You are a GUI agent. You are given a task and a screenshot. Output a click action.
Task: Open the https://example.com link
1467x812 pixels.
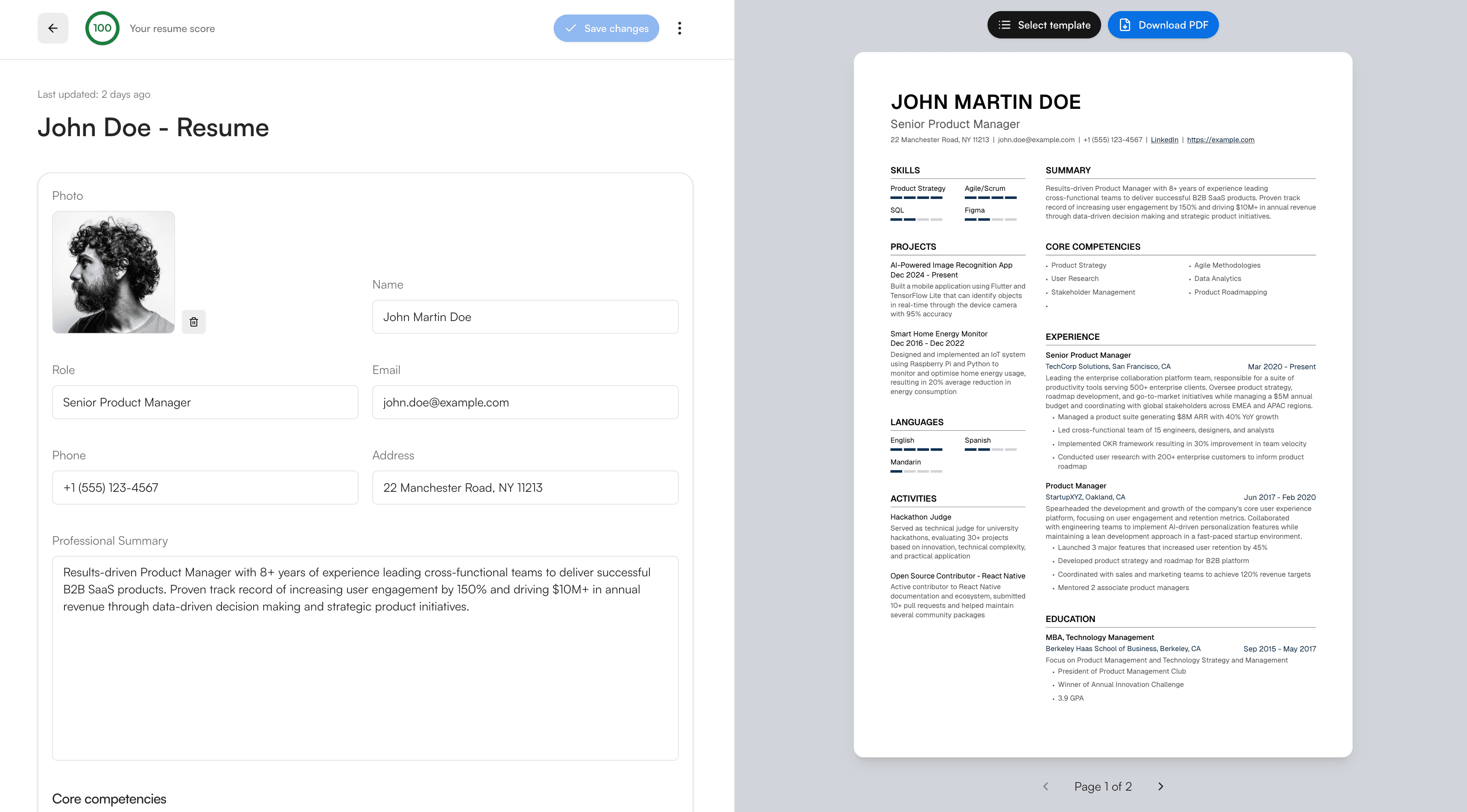coord(1220,140)
